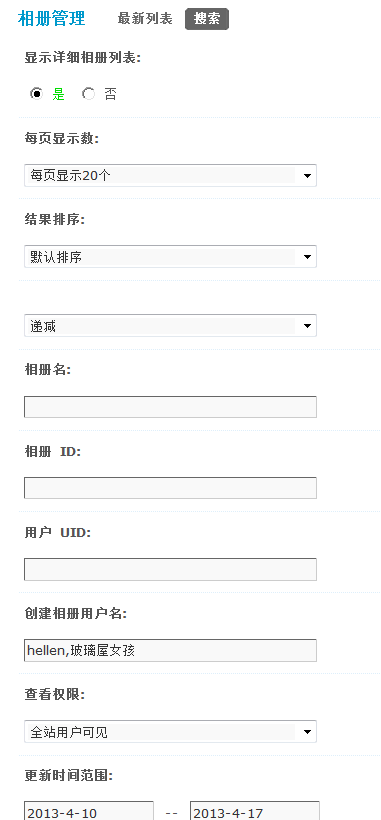The image size is (381, 820).
Task: Switch to the 最新列表 tab
Action: (x=145, y=19)
